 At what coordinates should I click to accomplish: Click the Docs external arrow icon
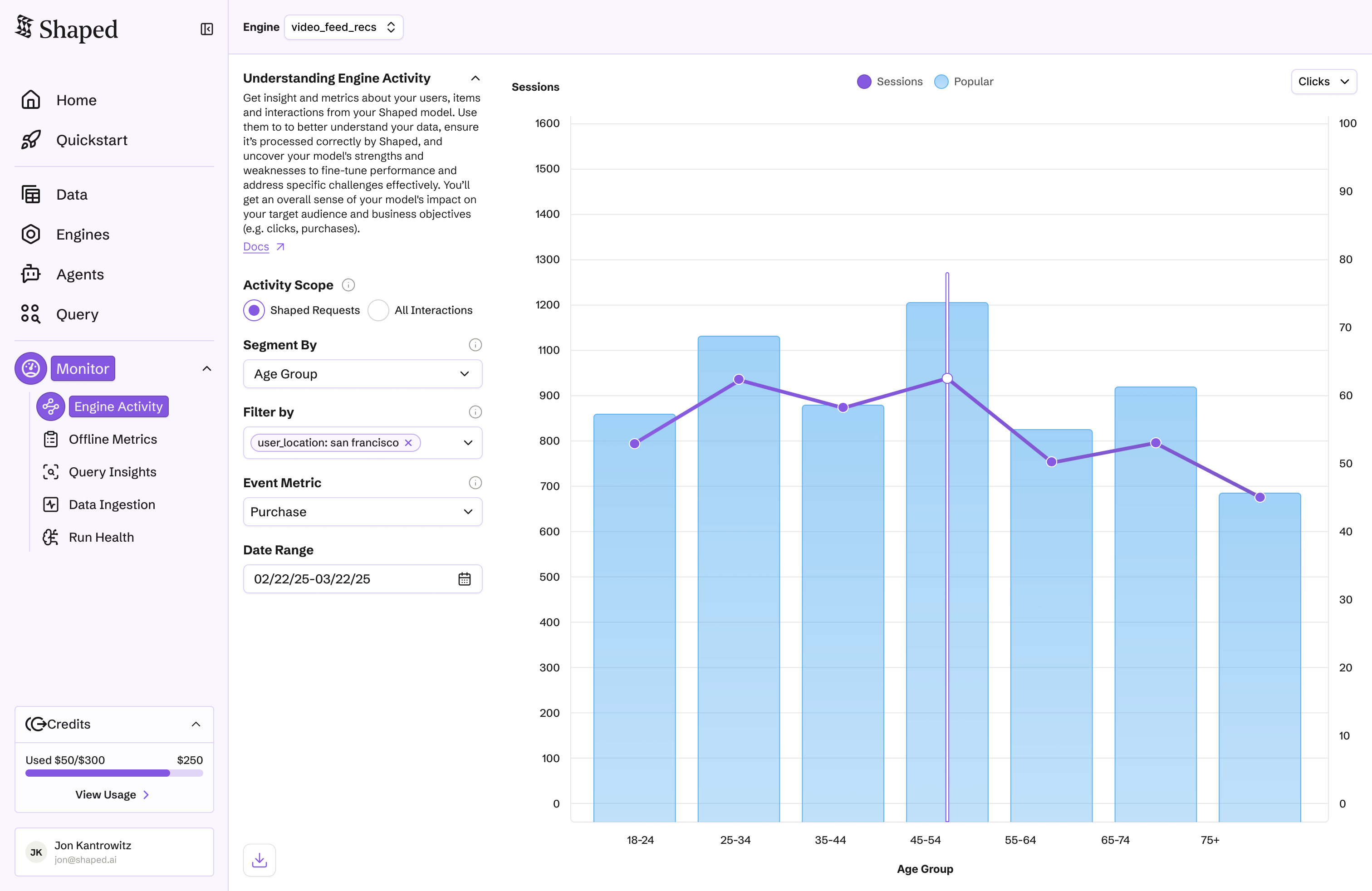[x=280, y=247]
